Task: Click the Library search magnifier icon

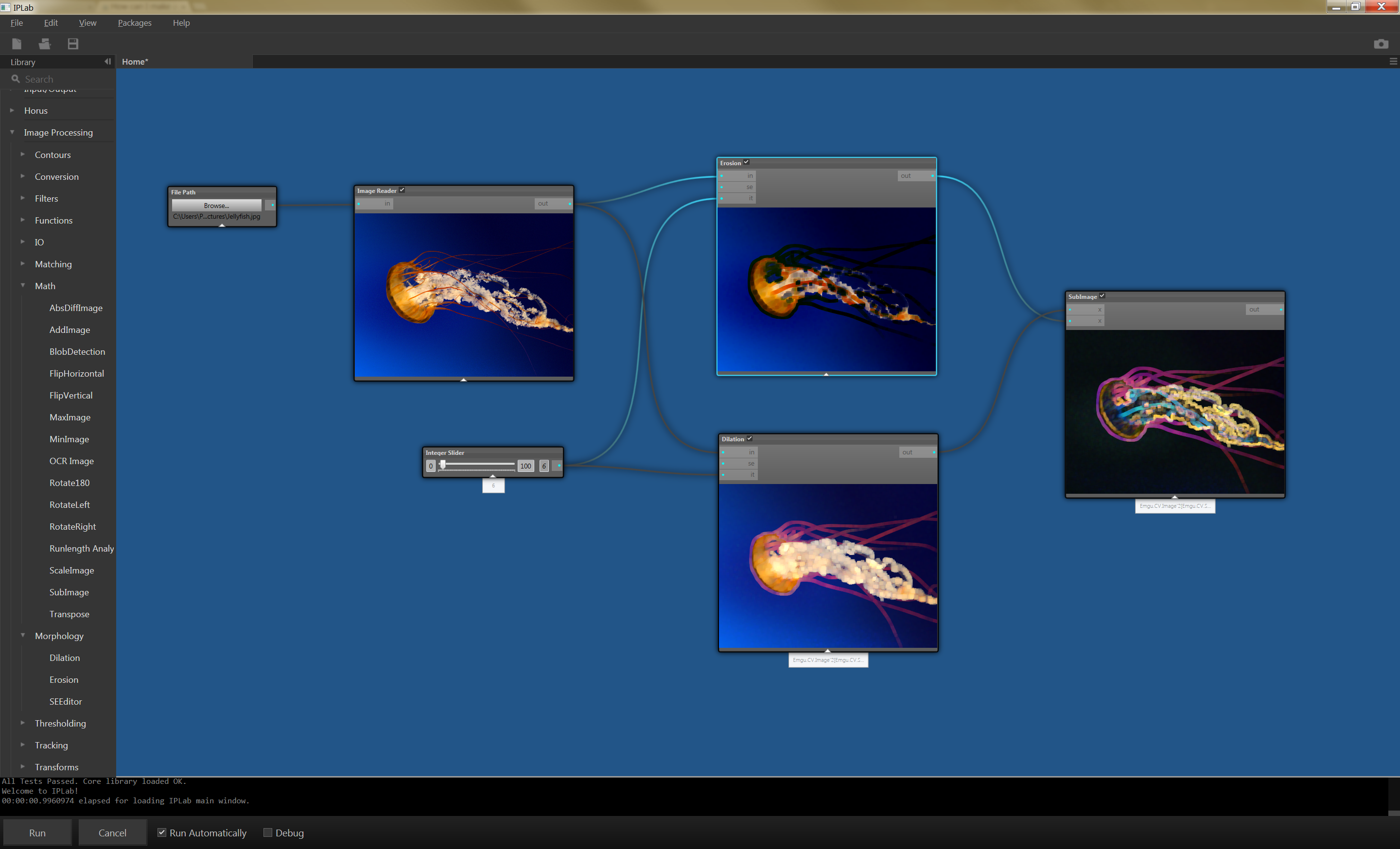Action: pos(16,79)
